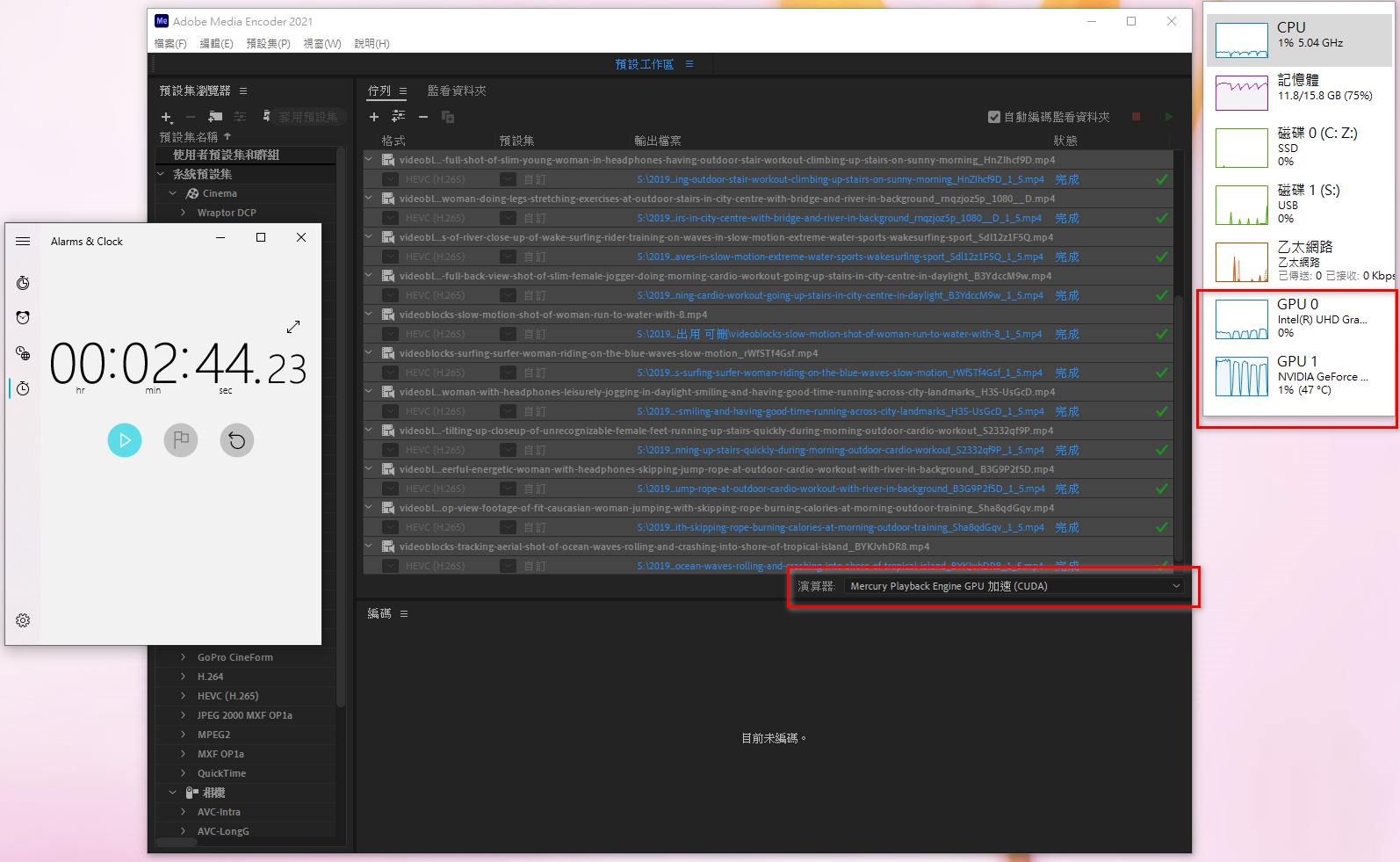Click the MXF OP1a preset folder row

[246, 754]
